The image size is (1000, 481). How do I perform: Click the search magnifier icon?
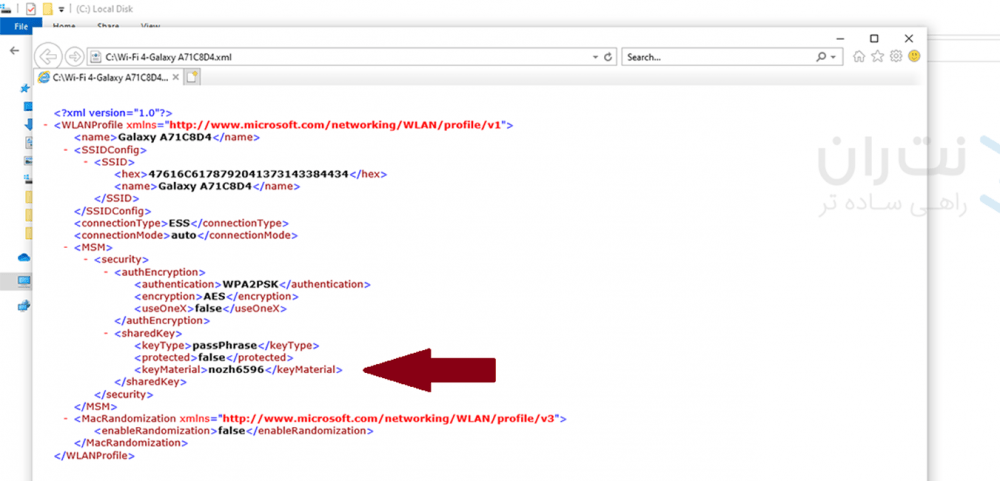tap(820, 57)
